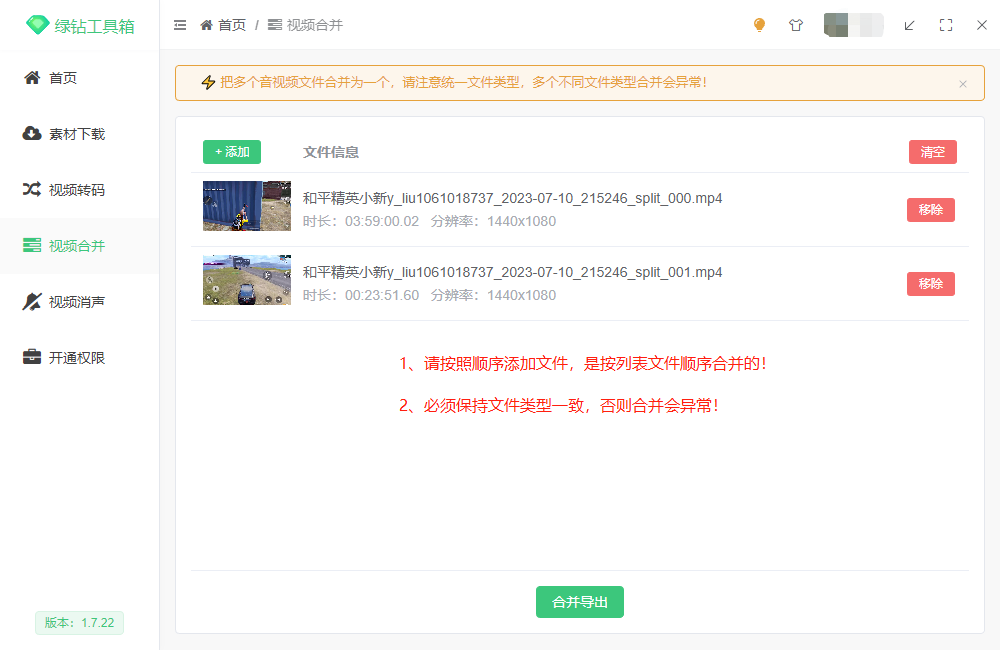Clear the file list with 清空

point(931,151)
